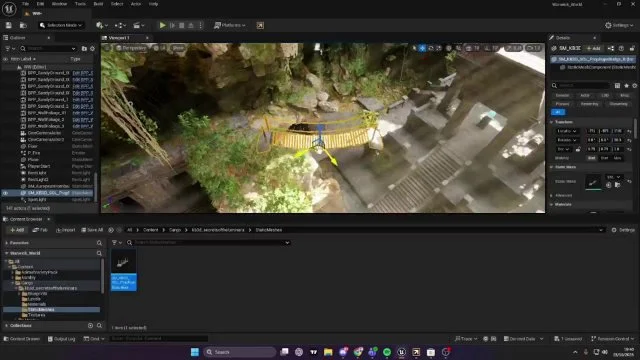Open the File menu
The height and width of the screenshot is (360, 640).
pos(25,4)
